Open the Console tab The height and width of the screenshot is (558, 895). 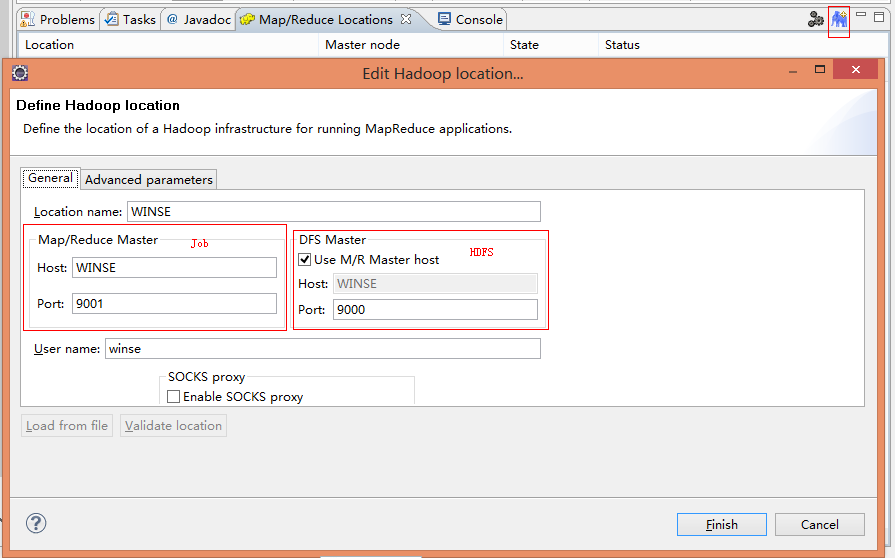(x=471, y=19)
